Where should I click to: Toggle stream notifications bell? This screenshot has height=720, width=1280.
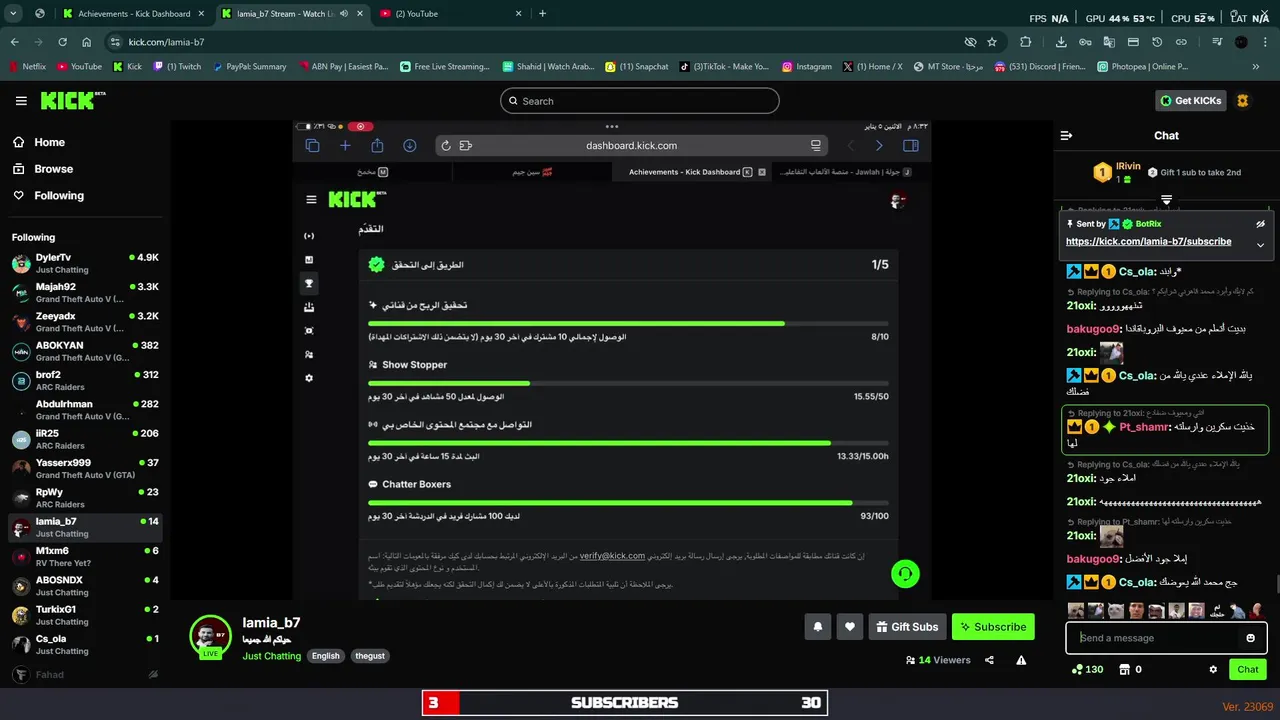[817, 627]
